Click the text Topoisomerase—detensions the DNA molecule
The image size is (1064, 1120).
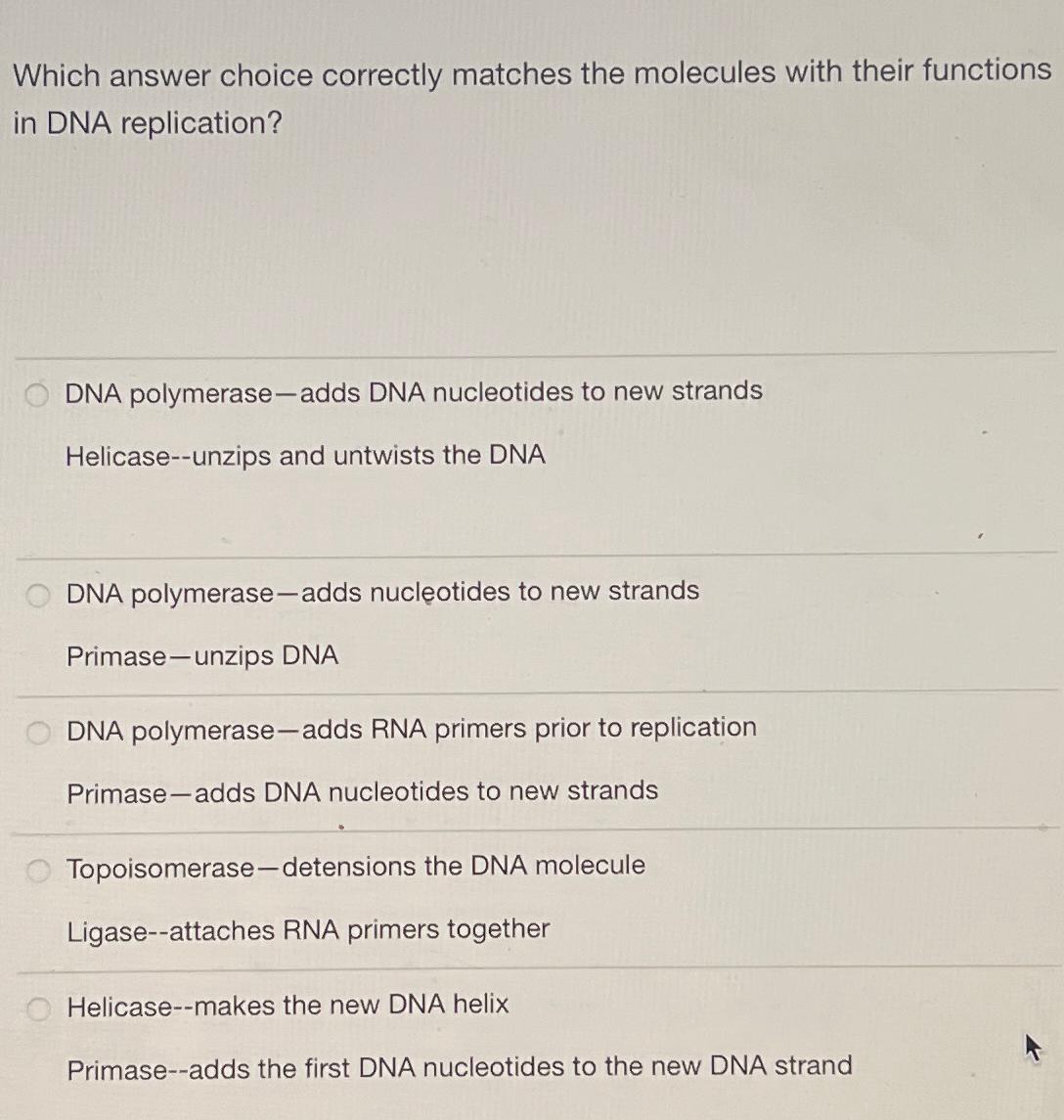click(354, 866)
